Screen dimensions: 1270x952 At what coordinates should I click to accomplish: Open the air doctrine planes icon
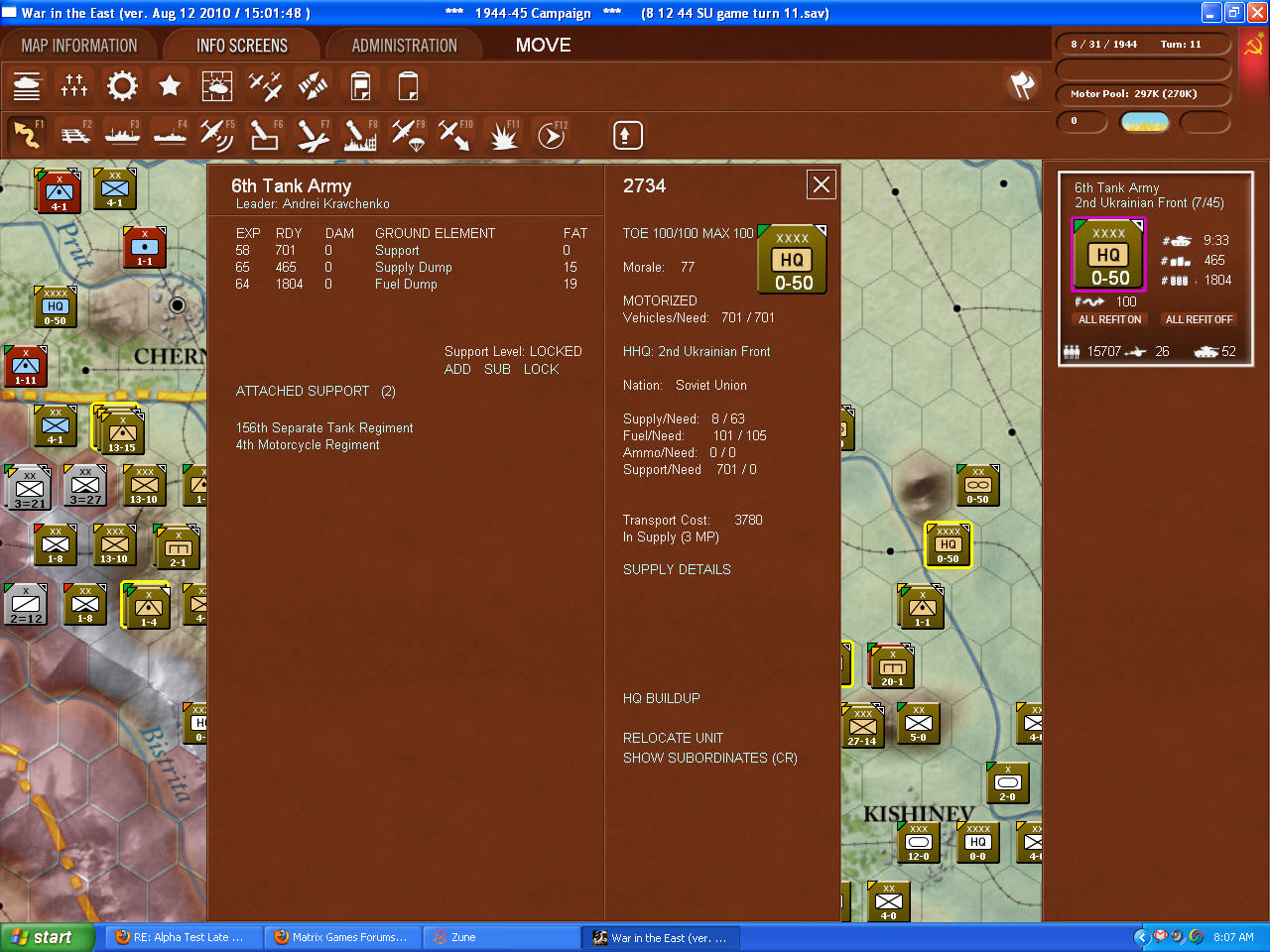pyautogui.click(x=265, y=86)
